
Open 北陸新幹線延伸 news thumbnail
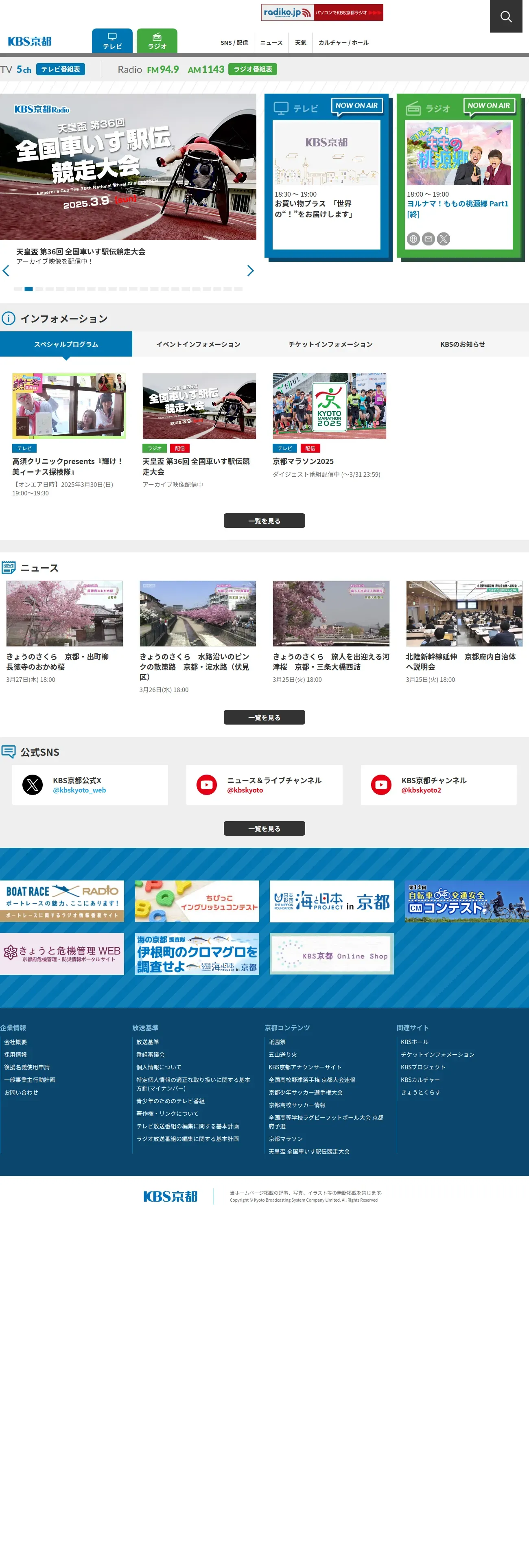[x=464, y=613]
